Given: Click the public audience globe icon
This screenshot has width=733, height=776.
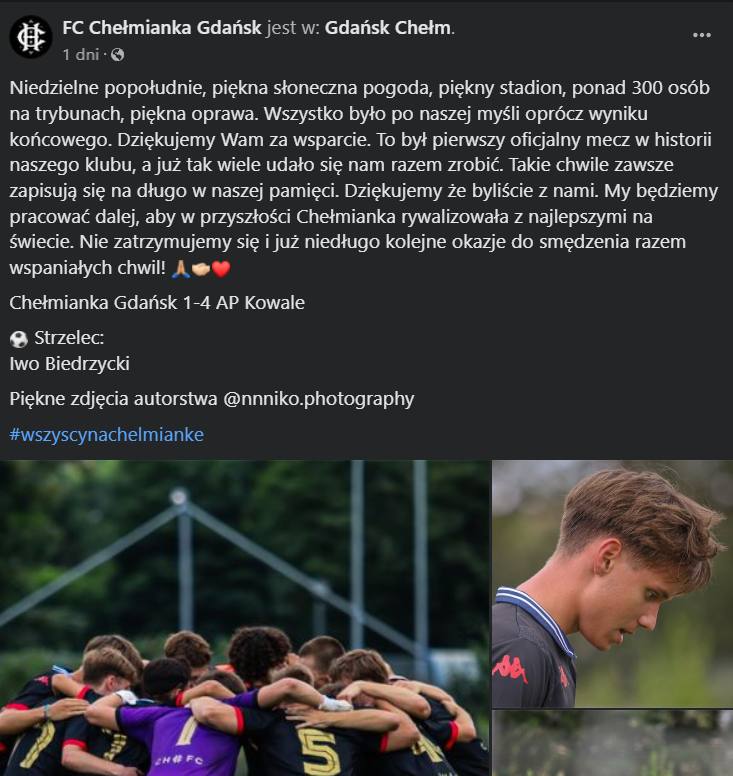Looking at the screenshot, I should [118, 53].
